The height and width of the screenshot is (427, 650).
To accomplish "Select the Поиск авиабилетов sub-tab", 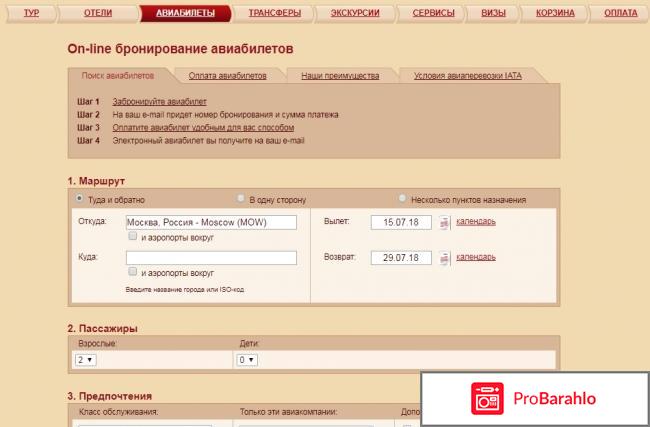I will click(x=118, y=76).
